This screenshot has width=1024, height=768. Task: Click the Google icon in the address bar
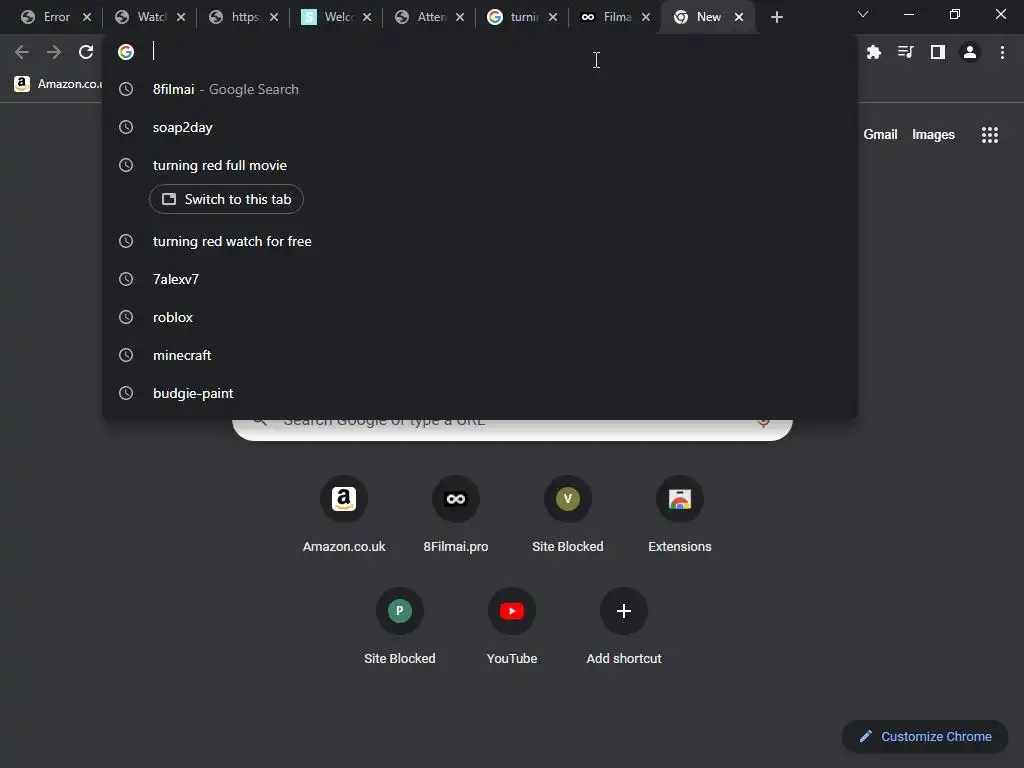[x=126, y=52]
